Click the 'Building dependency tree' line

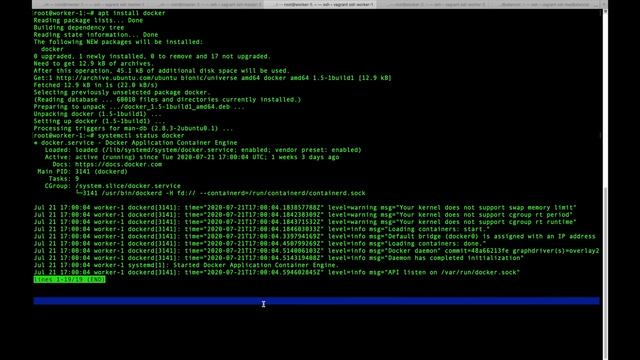click(79, 28)
